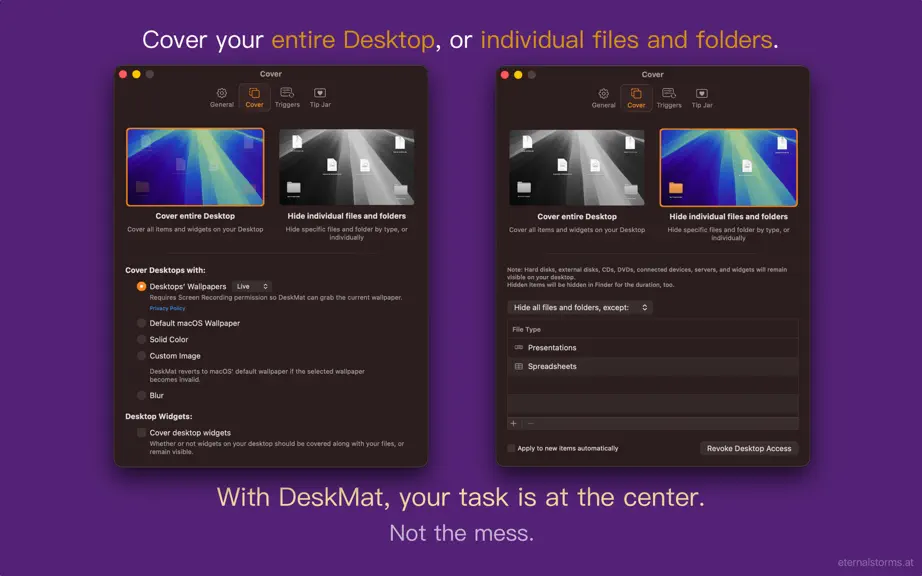
Task: Select Cover entire Desktop thumbnail, left window
Action: (x=195, y=167)
